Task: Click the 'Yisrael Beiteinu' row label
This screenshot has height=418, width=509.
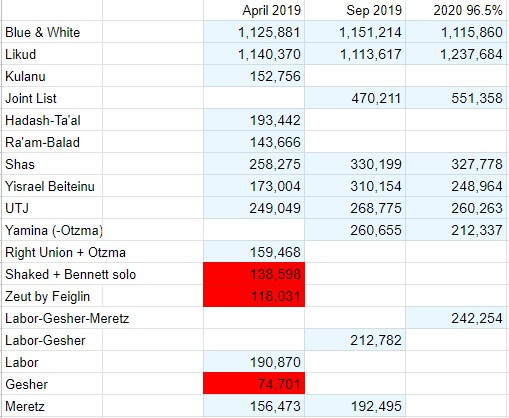Action: tap(50, 186)
